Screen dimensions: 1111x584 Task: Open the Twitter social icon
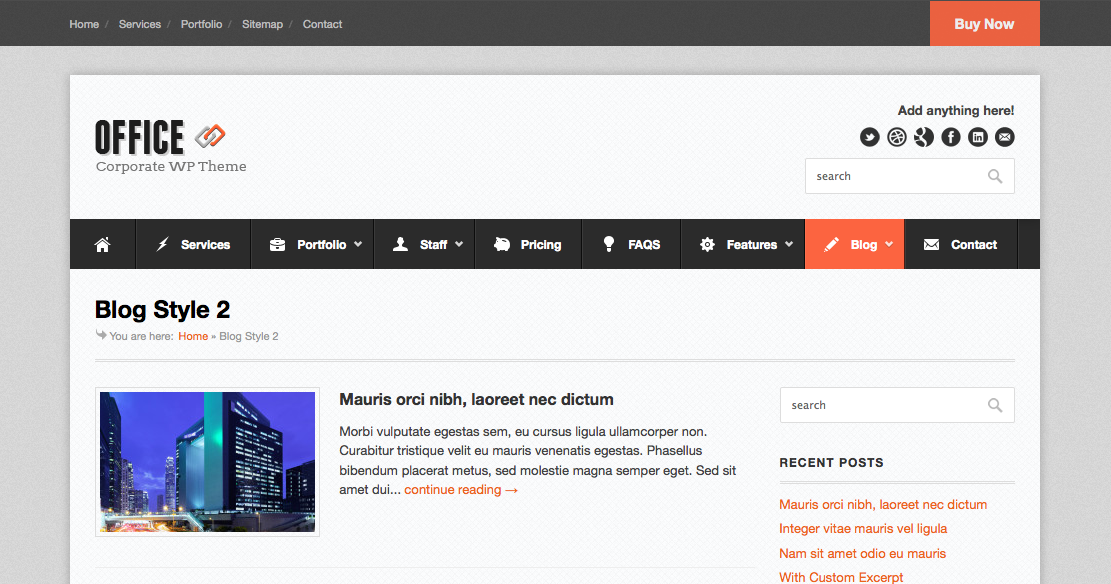pos(869,137)
